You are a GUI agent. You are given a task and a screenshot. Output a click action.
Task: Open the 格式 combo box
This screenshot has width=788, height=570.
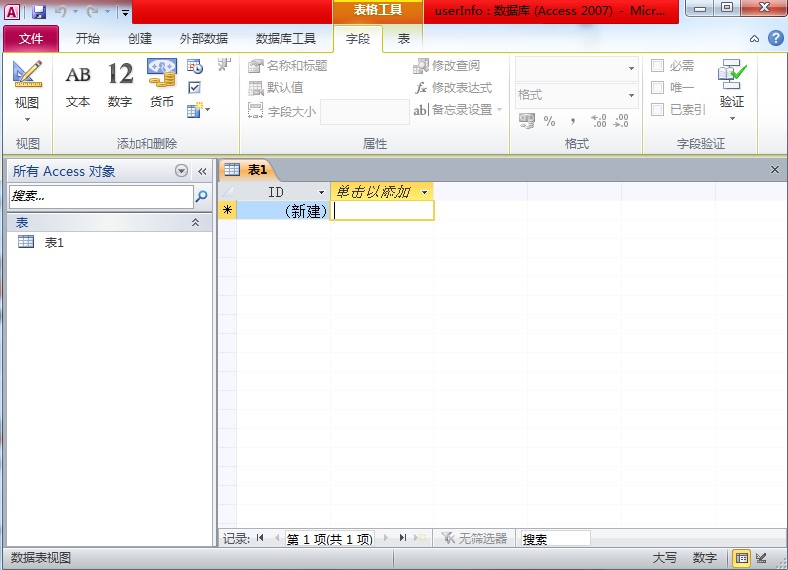(x=577, y=95)
